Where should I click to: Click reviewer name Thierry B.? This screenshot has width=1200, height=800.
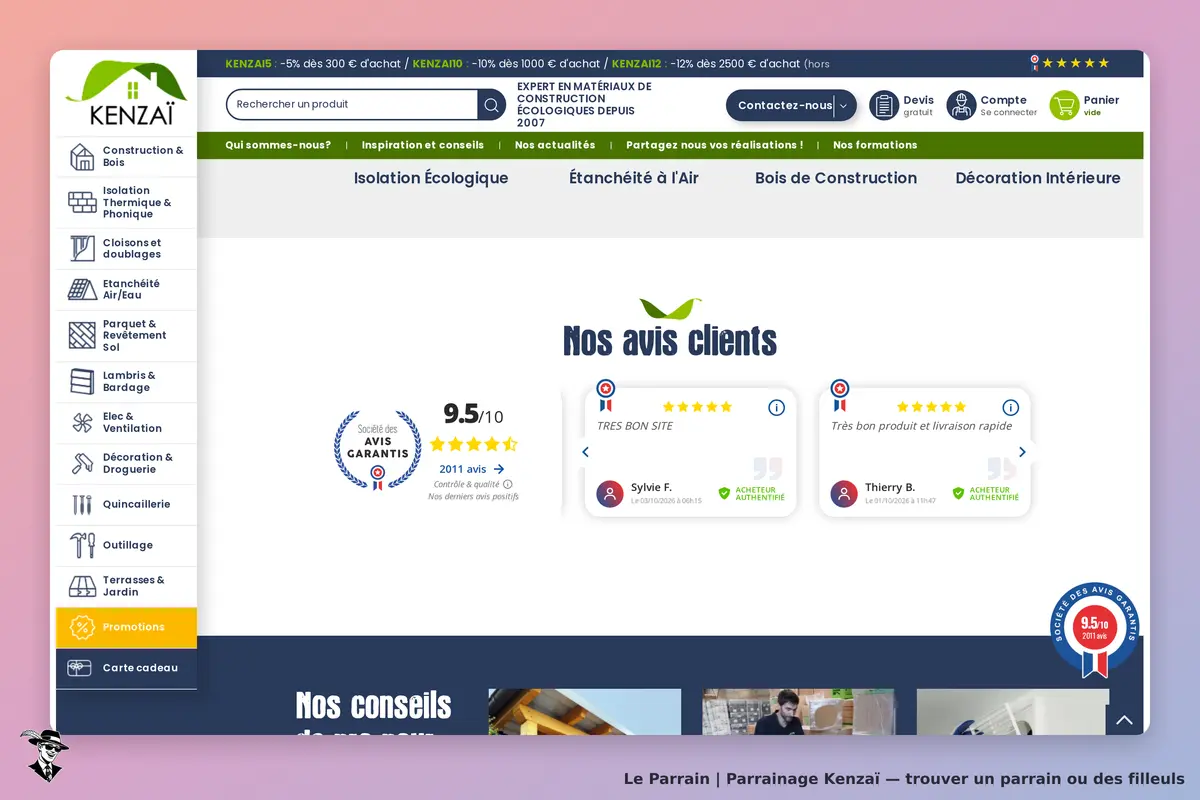tap(890, 487)
